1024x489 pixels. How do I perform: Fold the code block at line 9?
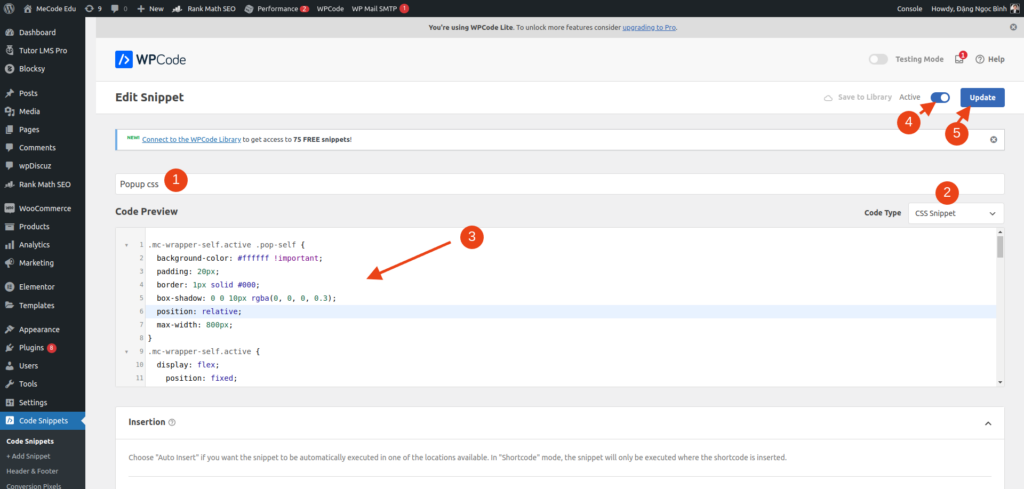pos(126,352)
